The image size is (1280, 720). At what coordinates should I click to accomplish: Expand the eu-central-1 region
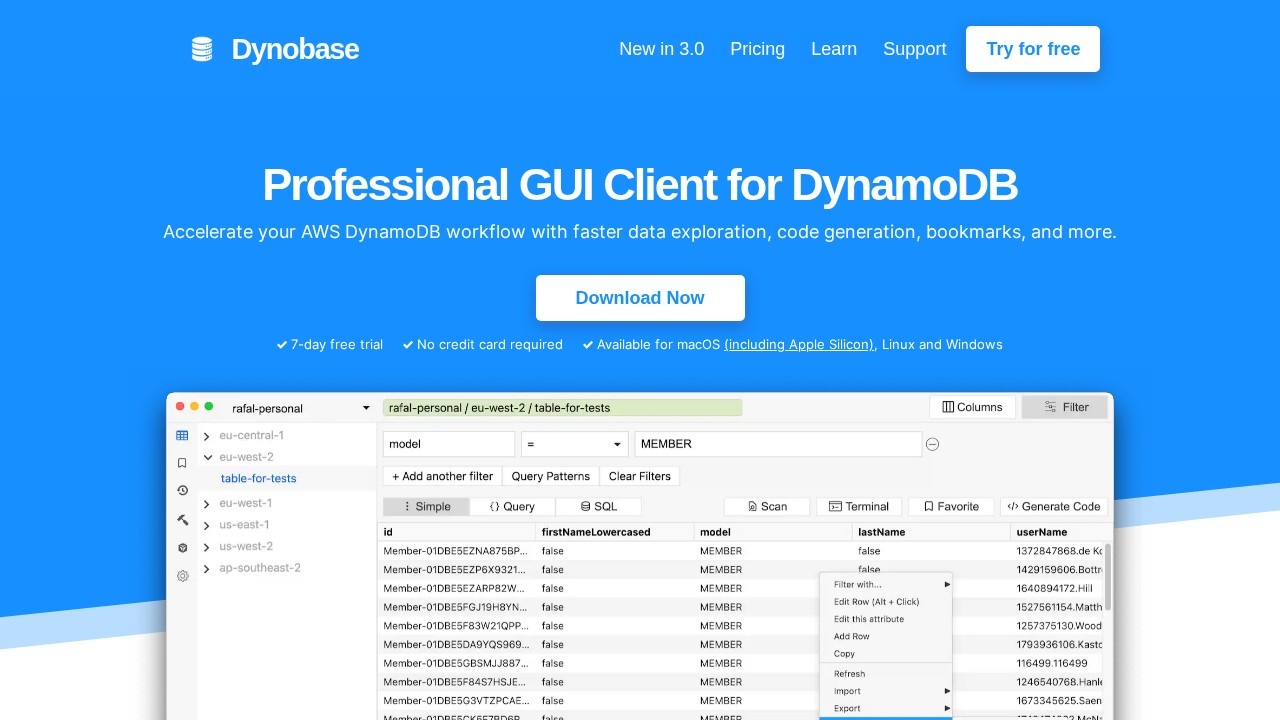(x=206, y=436)
